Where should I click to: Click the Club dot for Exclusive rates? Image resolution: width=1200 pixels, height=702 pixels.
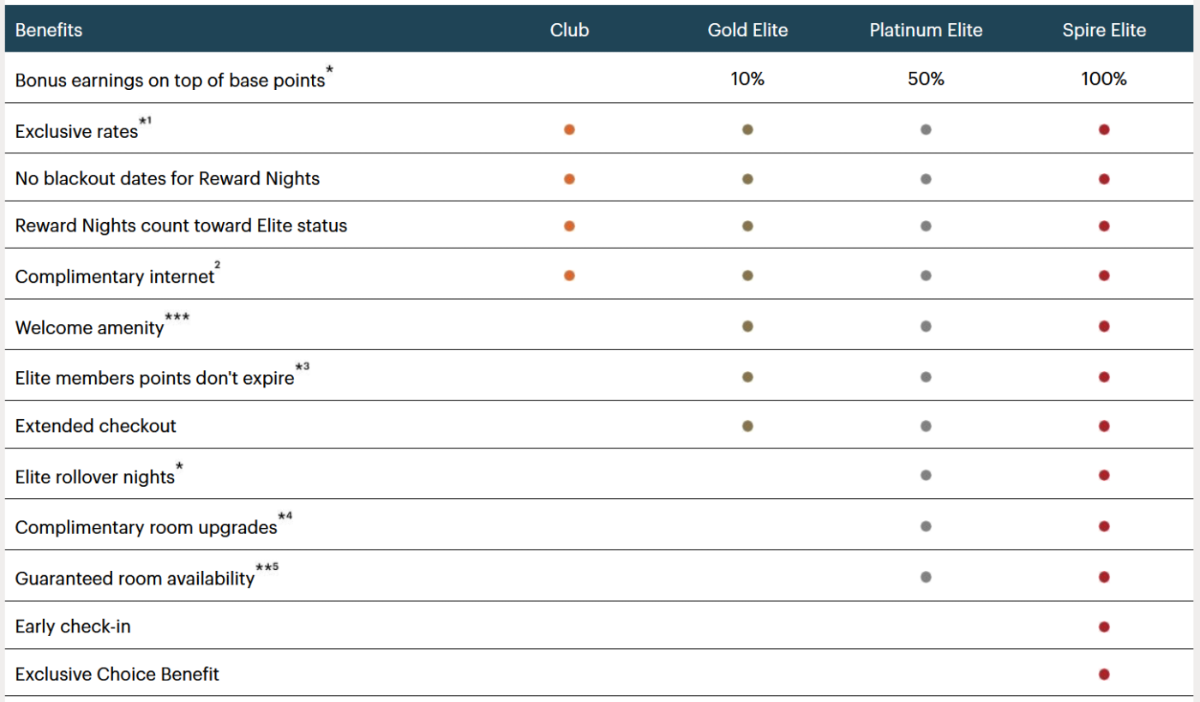(569, 129)
